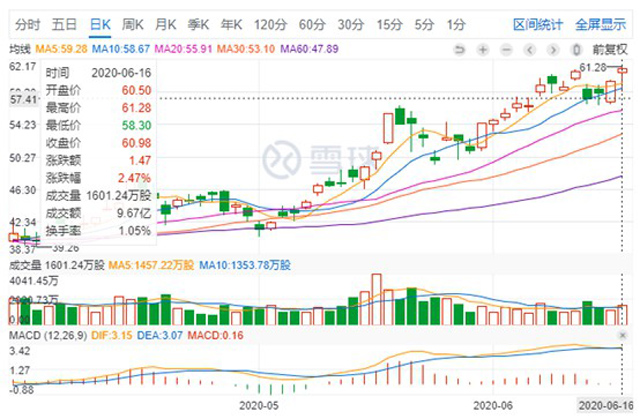Click the 涨跌幅 2.47% tooltip value

click(134, 178)
